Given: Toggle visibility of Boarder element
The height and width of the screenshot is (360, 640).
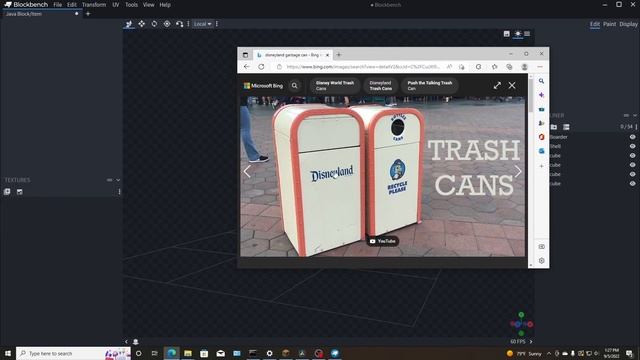Looking at the screenshot, I should click(632, 137).
